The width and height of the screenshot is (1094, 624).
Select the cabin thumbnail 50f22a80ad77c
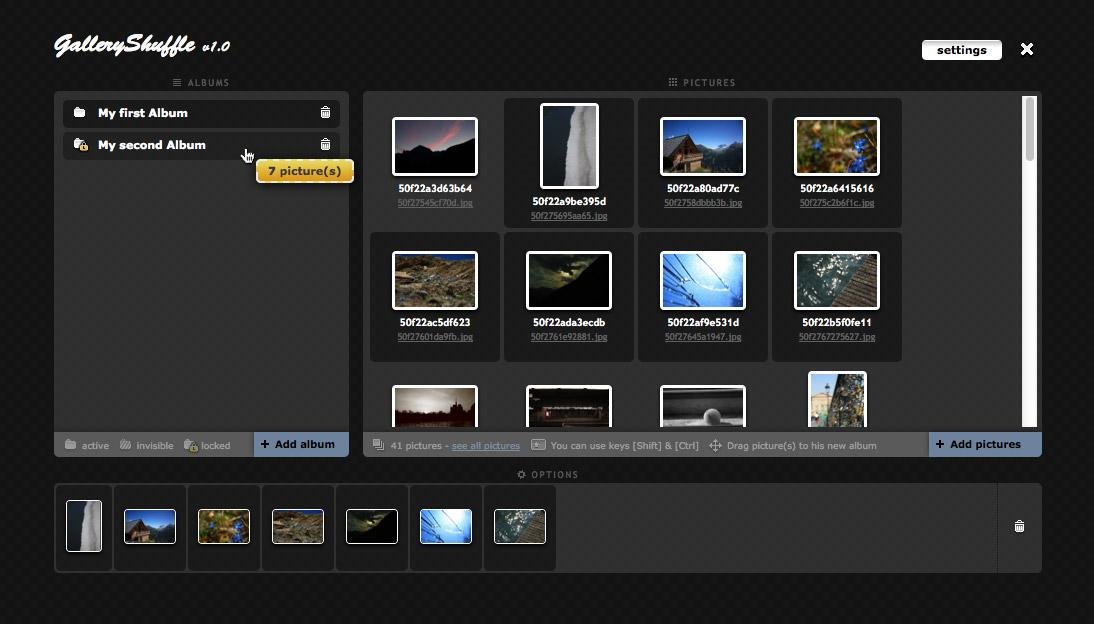coord(702,145)
